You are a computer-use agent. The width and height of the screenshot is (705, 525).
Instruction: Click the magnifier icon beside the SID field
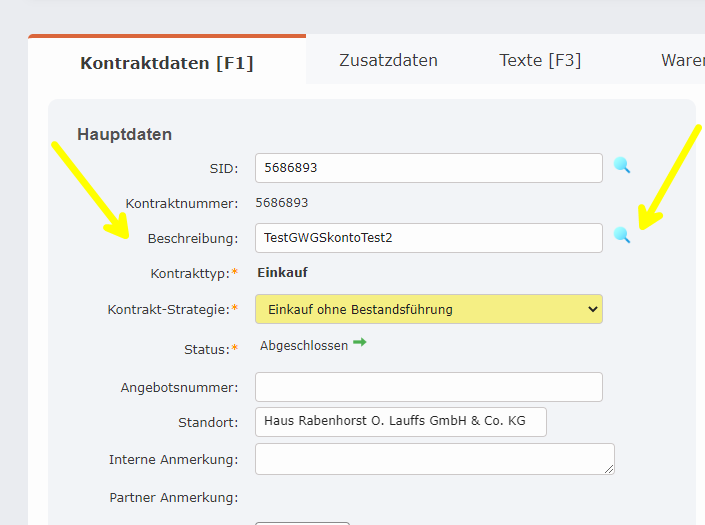622,166
